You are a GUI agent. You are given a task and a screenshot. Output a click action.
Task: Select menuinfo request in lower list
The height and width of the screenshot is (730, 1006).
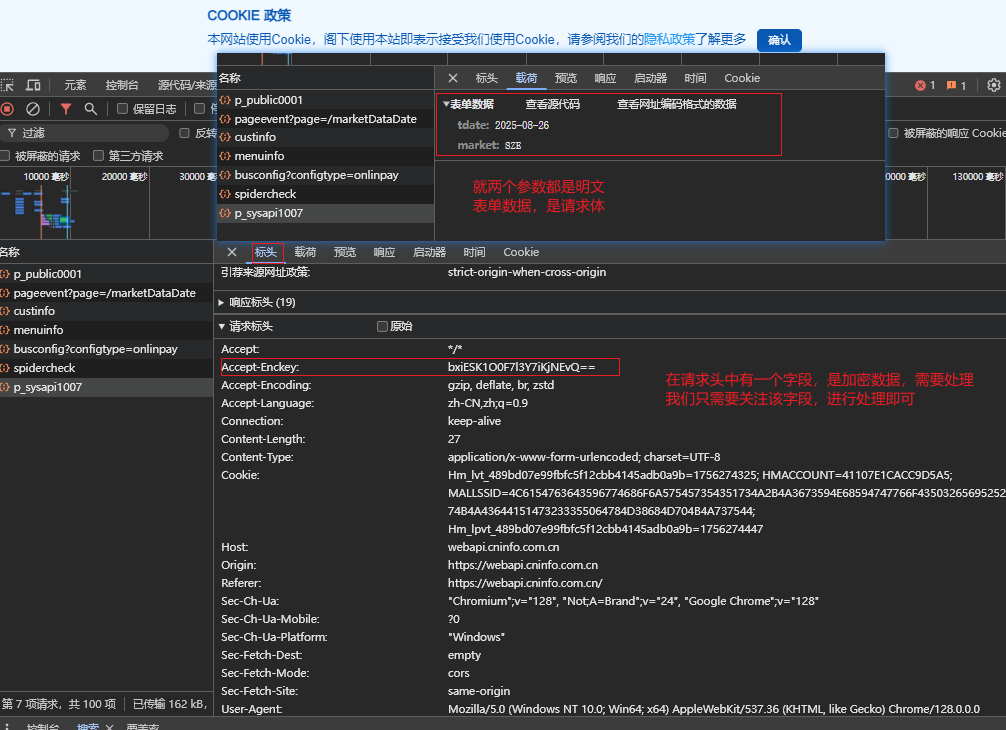point(107,330)
